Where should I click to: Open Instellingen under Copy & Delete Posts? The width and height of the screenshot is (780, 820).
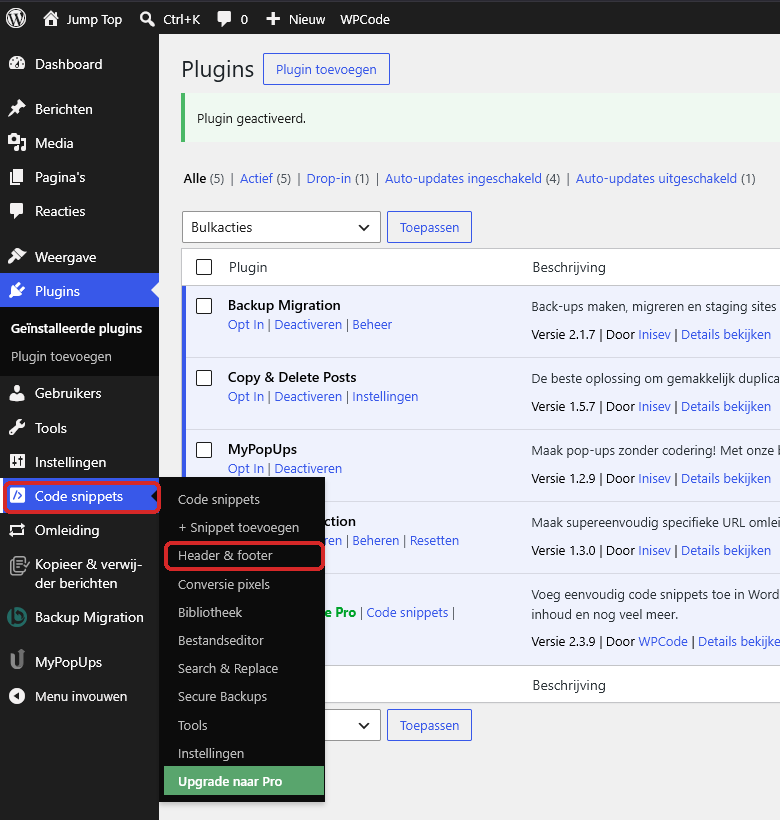pyautogui.click(x=385, y=396)
